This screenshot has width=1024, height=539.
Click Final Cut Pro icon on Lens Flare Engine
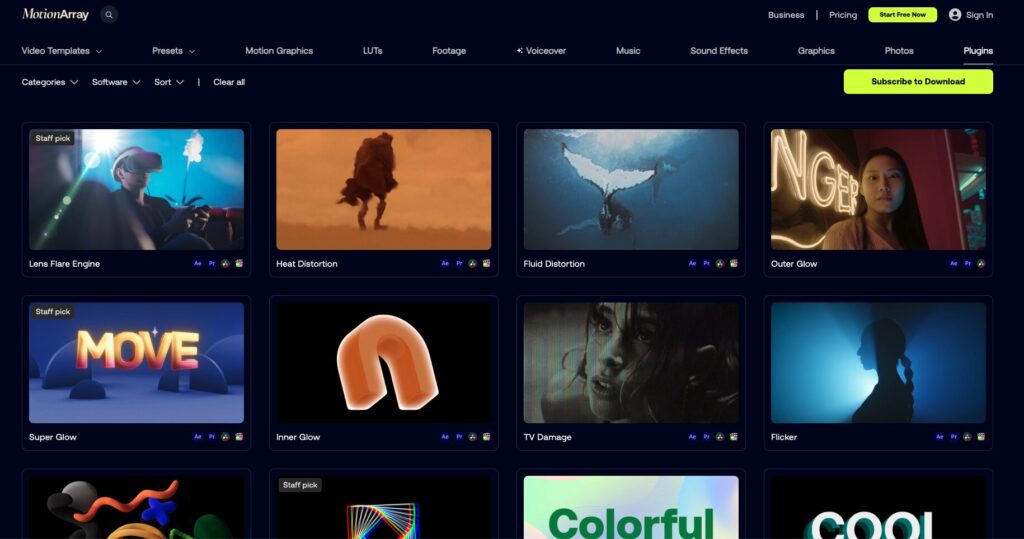click(x=239, y=263)
